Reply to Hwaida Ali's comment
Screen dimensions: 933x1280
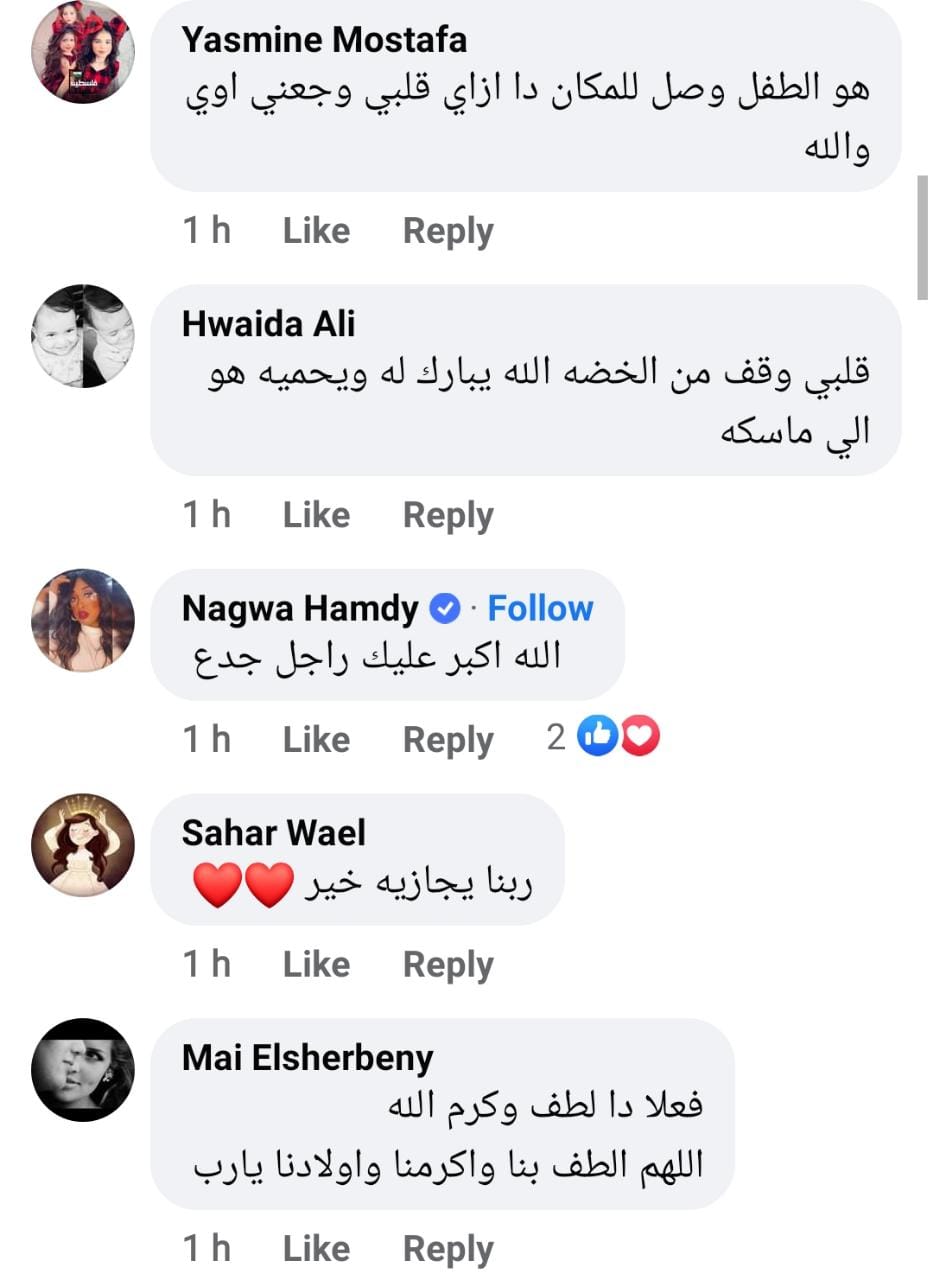click(448, 515)
